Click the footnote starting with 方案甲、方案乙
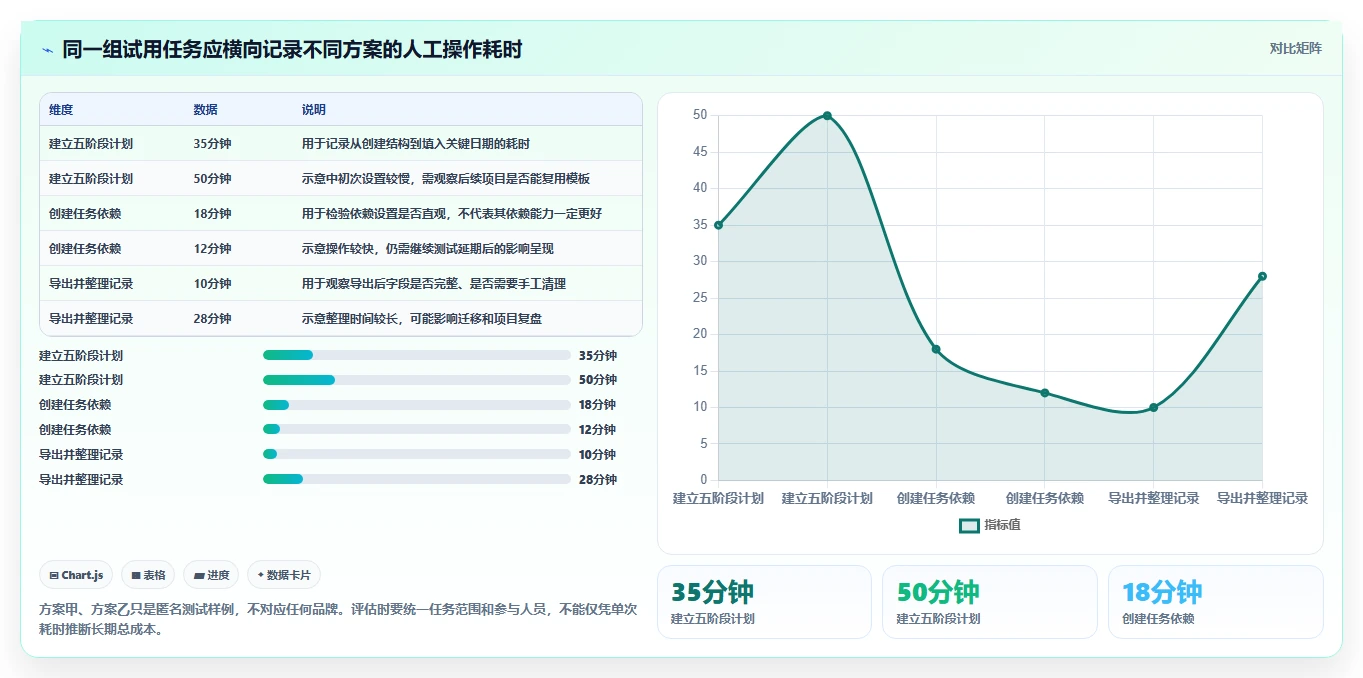 (x=338, y=619)
